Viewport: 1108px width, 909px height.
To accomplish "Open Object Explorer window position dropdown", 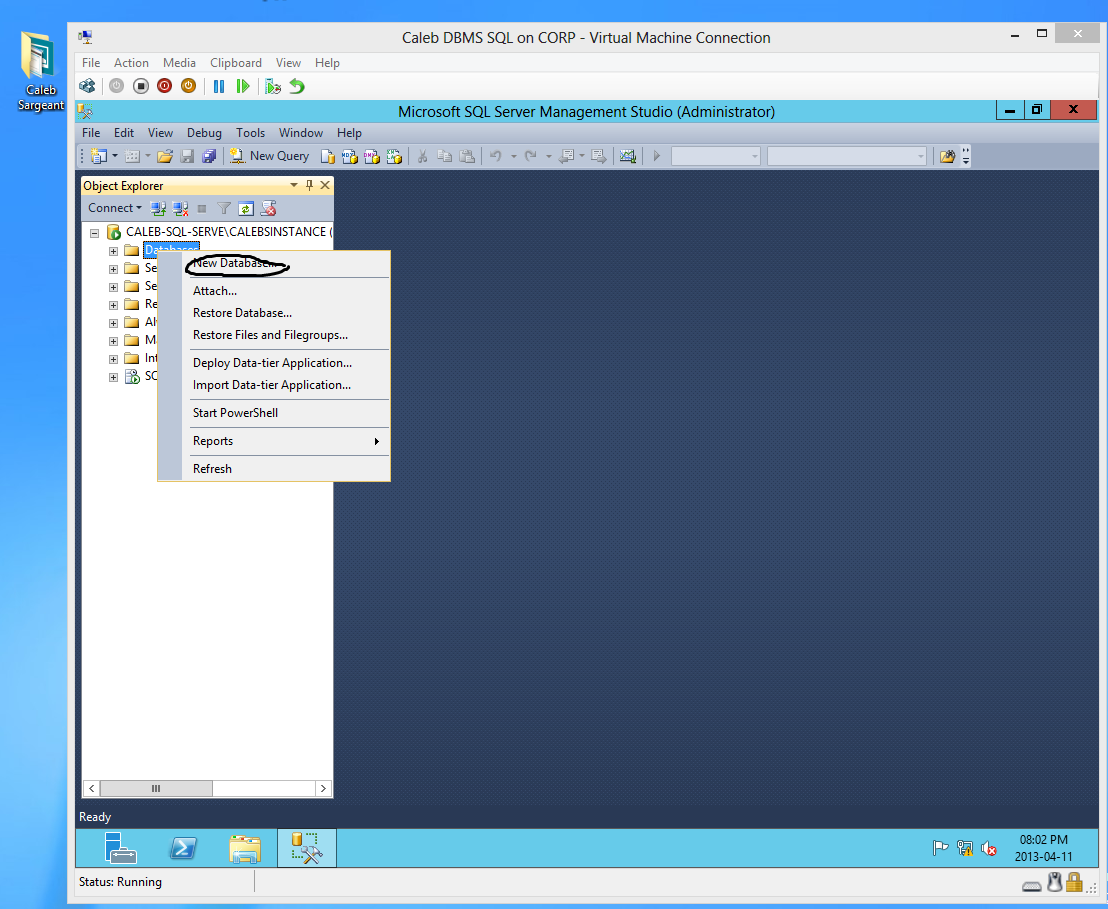I will click(x=293, y=185).
